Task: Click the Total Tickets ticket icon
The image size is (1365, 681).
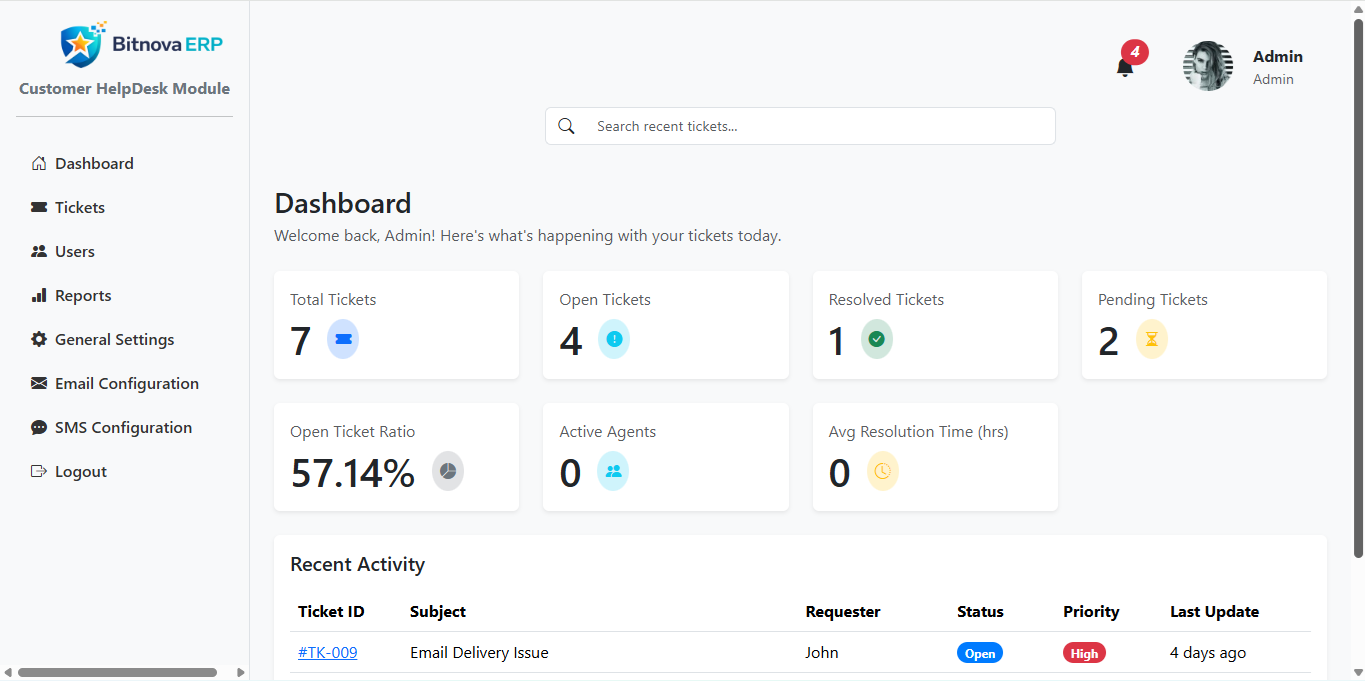Action: pyautogui.click(x=343, y=340)
